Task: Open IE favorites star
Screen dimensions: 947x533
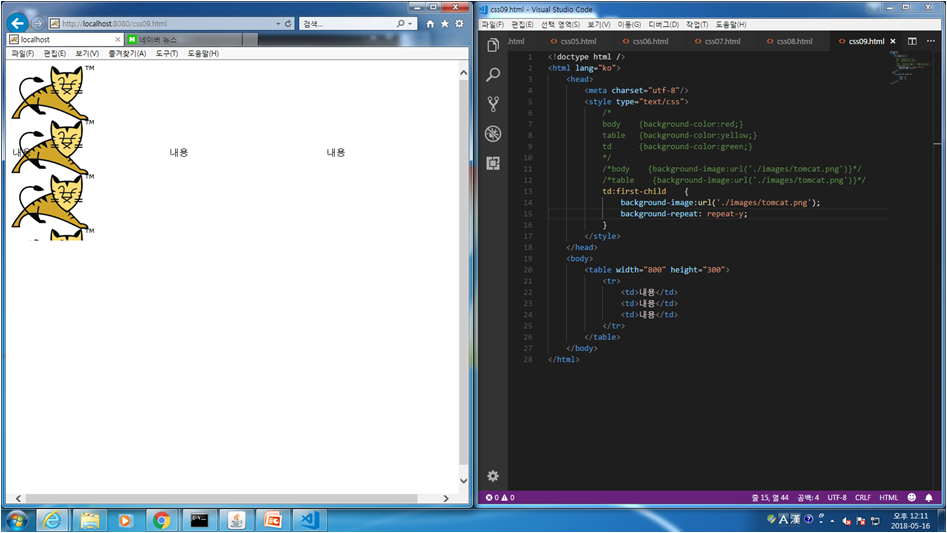Action: (x=445, y=24)
